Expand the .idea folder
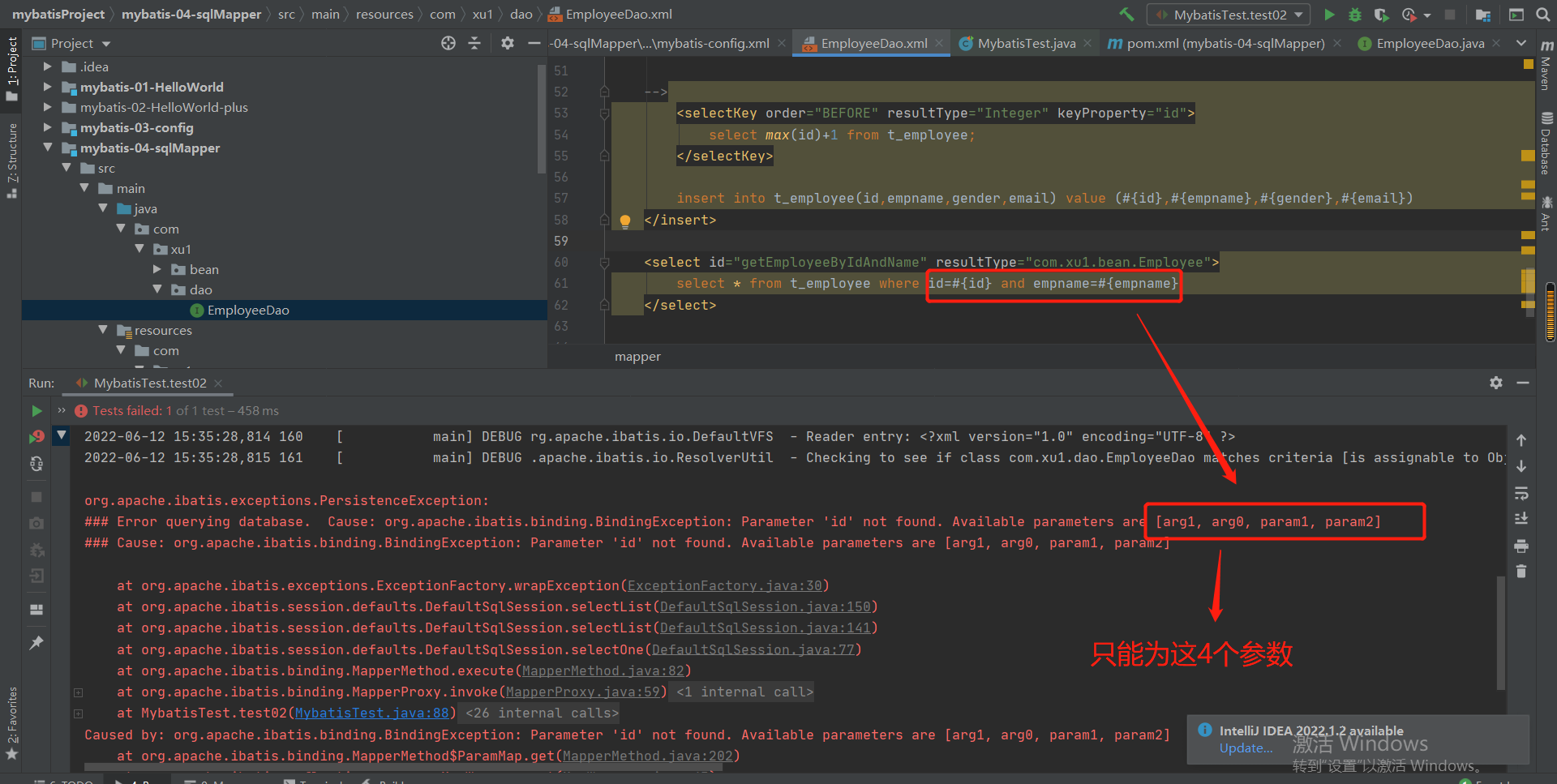Viewport: 1557px width, 784px height. (x=47, y=66)
